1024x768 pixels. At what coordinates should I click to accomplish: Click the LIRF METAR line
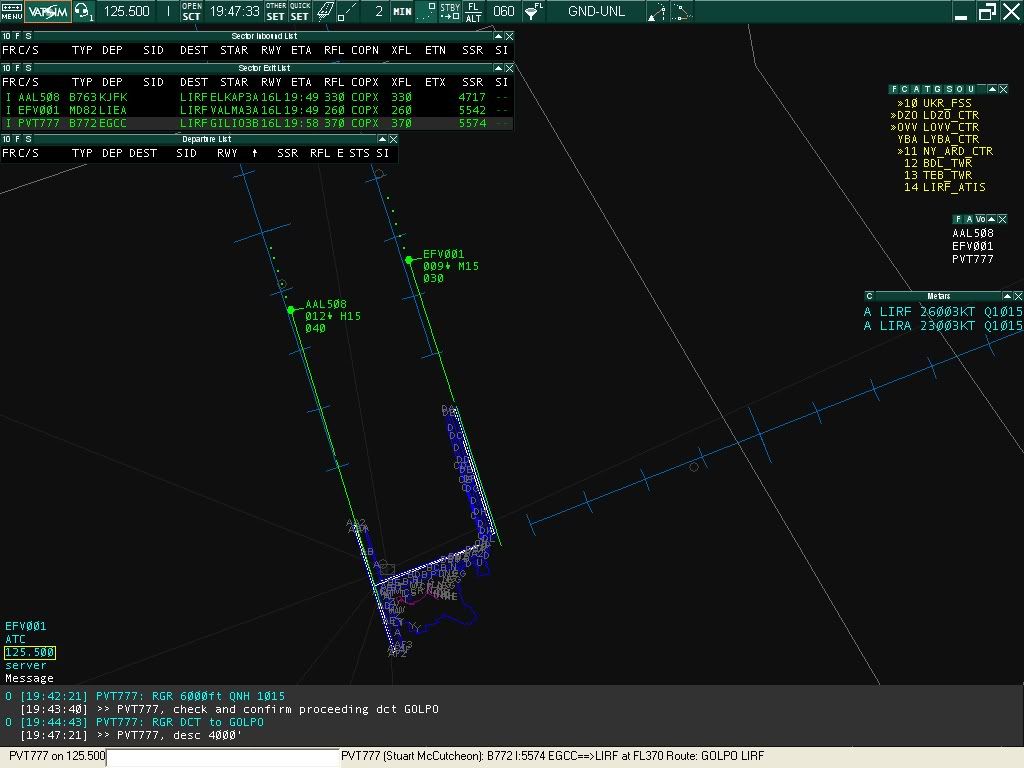943,312
